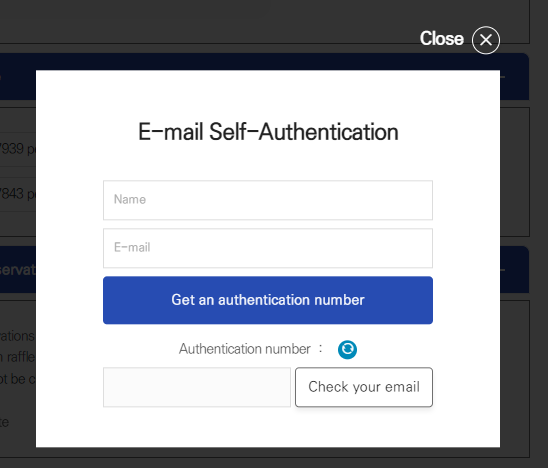548x468 pixels.
Task: Click blank white area under dialog title
Action: (x=268, y=161)
